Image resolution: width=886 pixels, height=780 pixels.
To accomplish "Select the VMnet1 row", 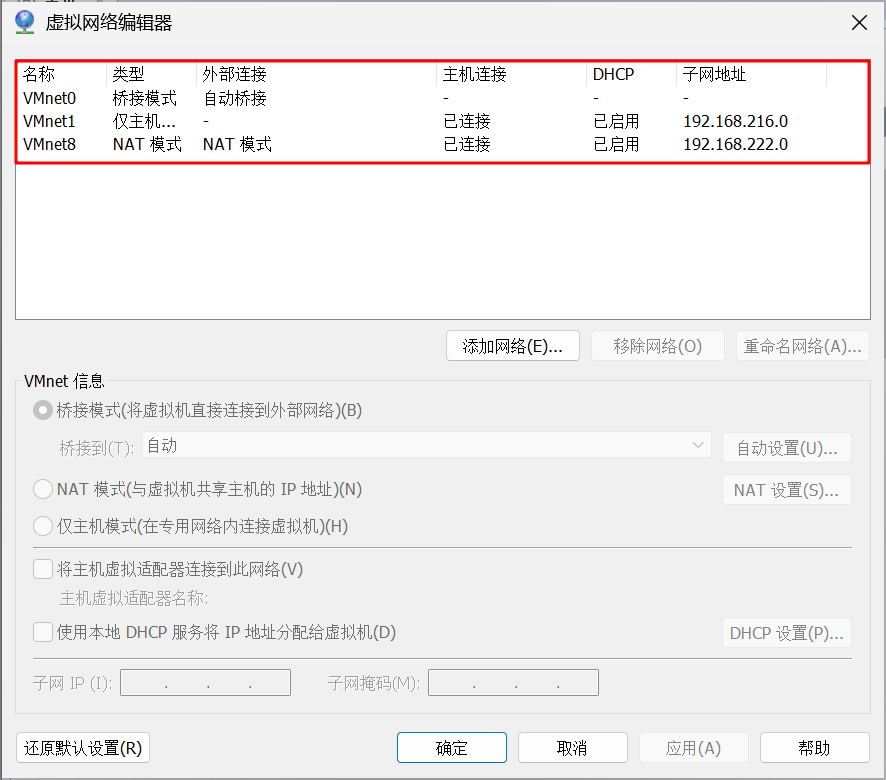I will click(442, 121).
